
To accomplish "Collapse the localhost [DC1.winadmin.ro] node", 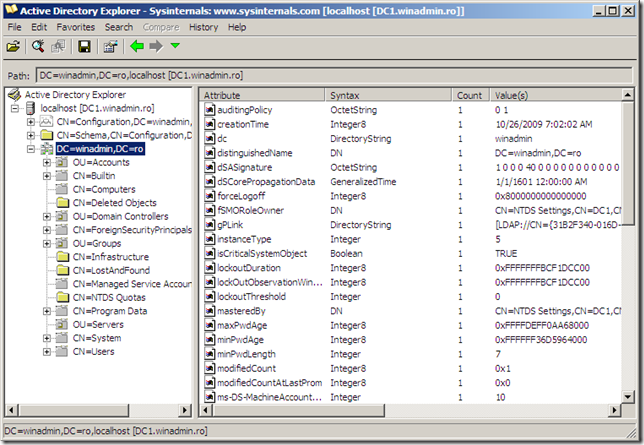I will (15, 108).
